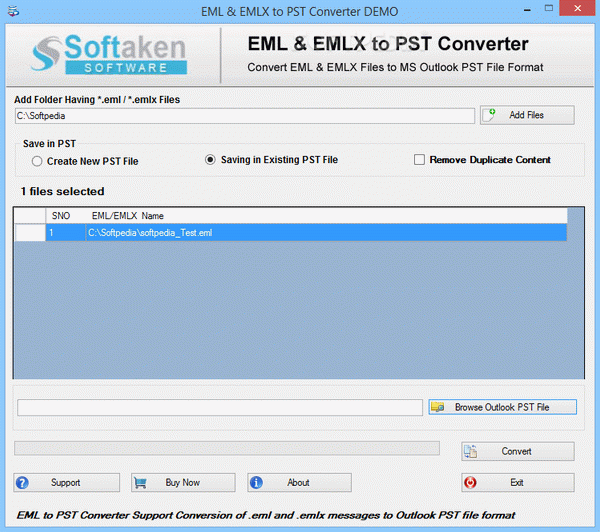Click the shopping cart icon
Image resolution: width=600 pixels, height=532 pixels.
[140, 483]
